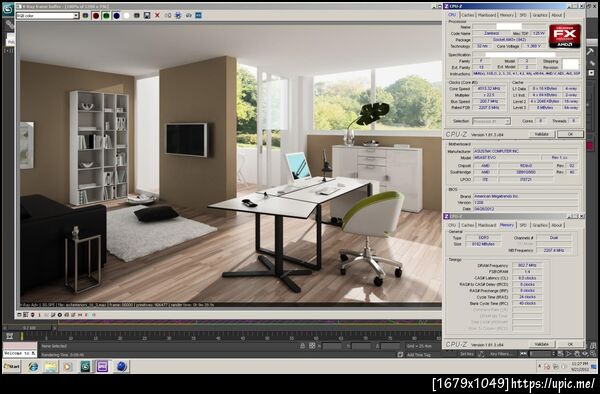Screen dimensions: 600x394
Task: Open Windows Explorer folder taskbar icon
Action: point(50,366)
